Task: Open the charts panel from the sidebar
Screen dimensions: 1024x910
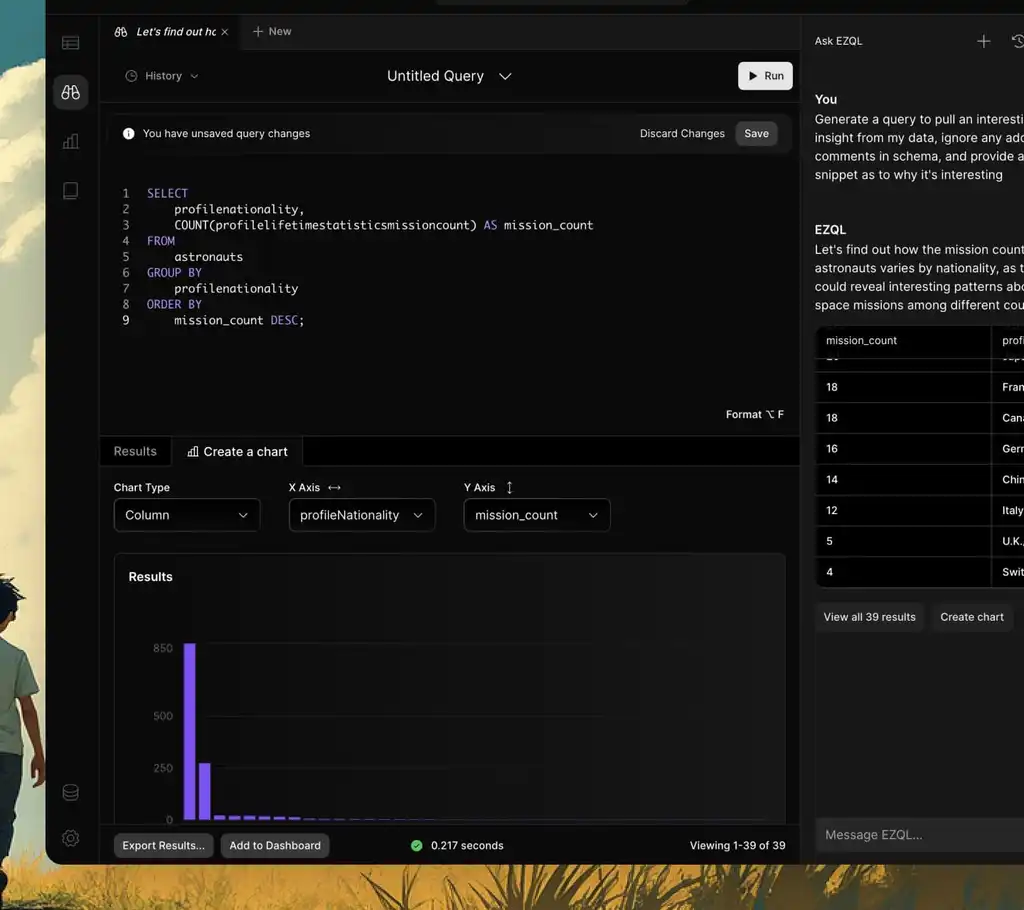Action: 70,141
